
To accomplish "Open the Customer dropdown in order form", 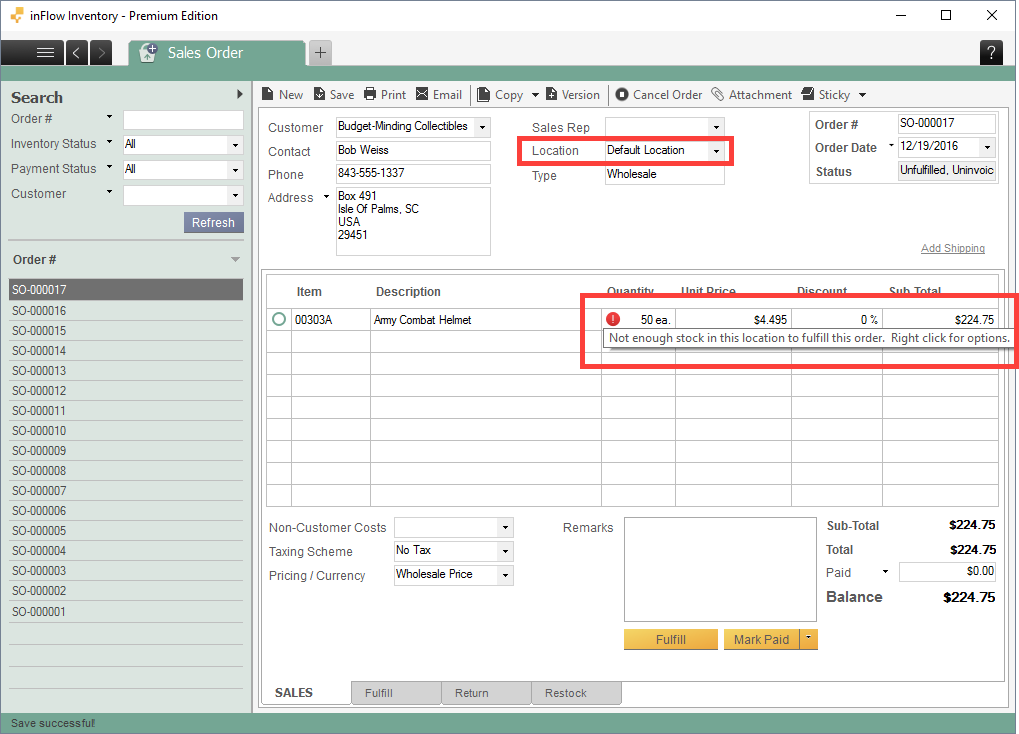I will tap(482, 127).
